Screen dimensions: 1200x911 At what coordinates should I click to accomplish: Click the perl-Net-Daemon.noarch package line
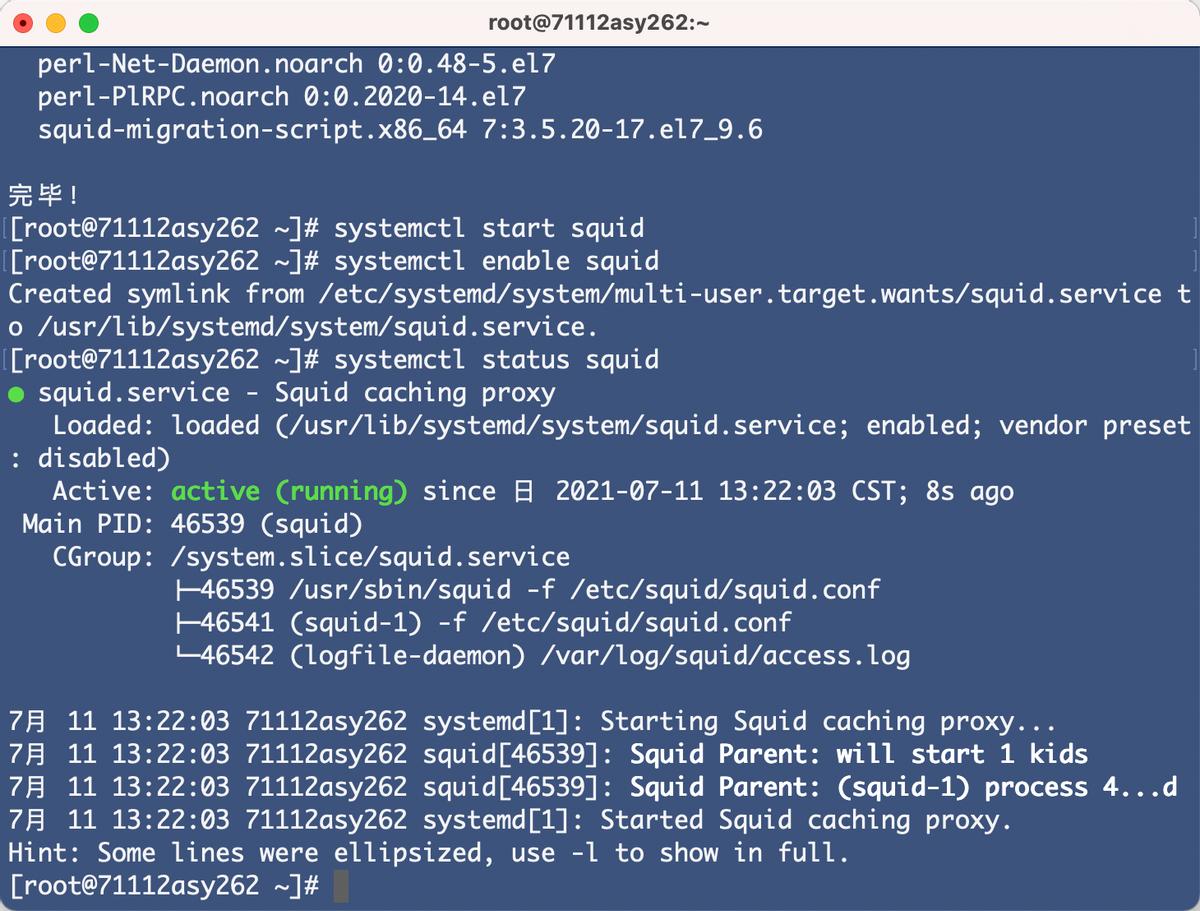click(296, 64)
